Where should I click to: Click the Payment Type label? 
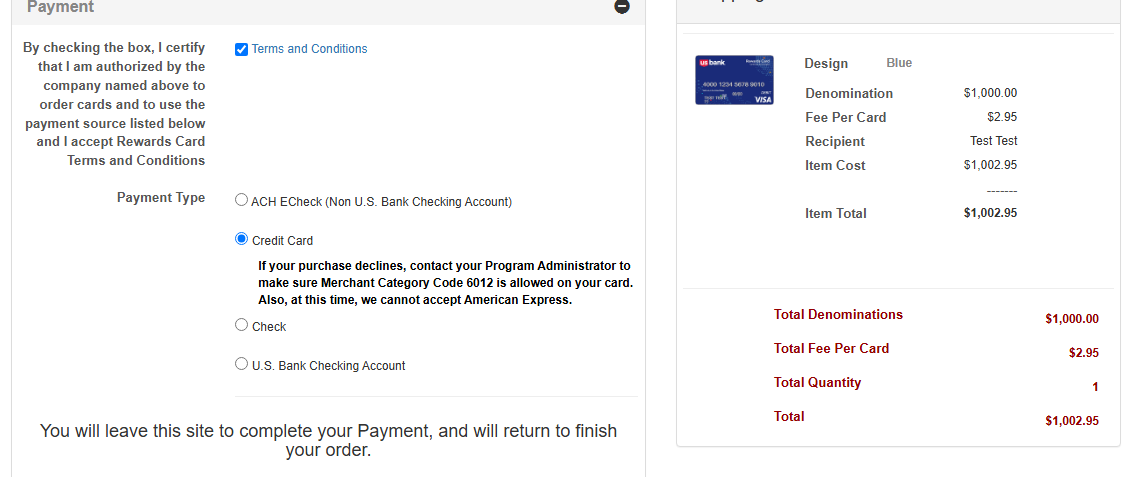[x=161, y=197]
